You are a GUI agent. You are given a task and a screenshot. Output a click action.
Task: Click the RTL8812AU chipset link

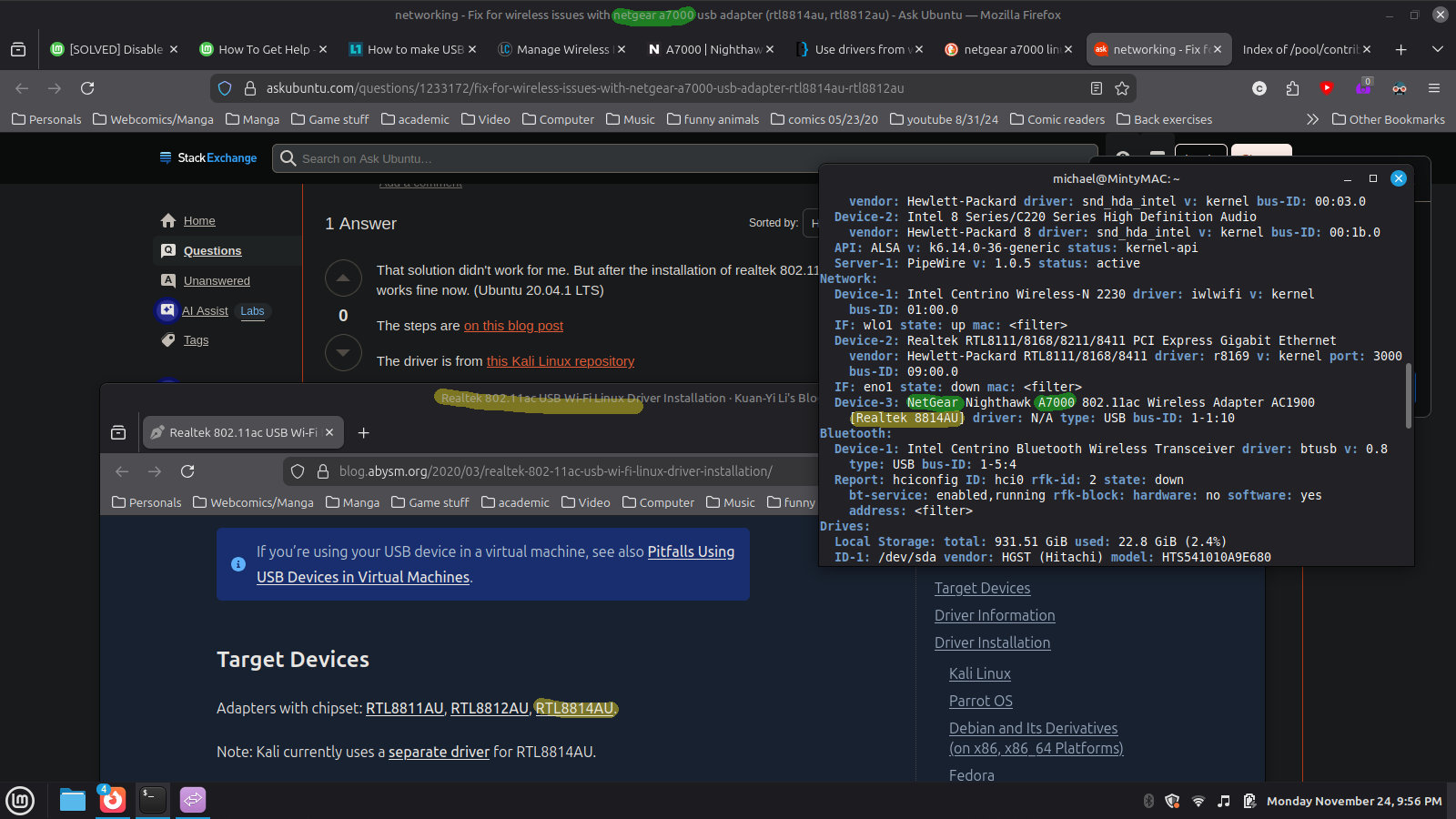[x=490, y=708]
